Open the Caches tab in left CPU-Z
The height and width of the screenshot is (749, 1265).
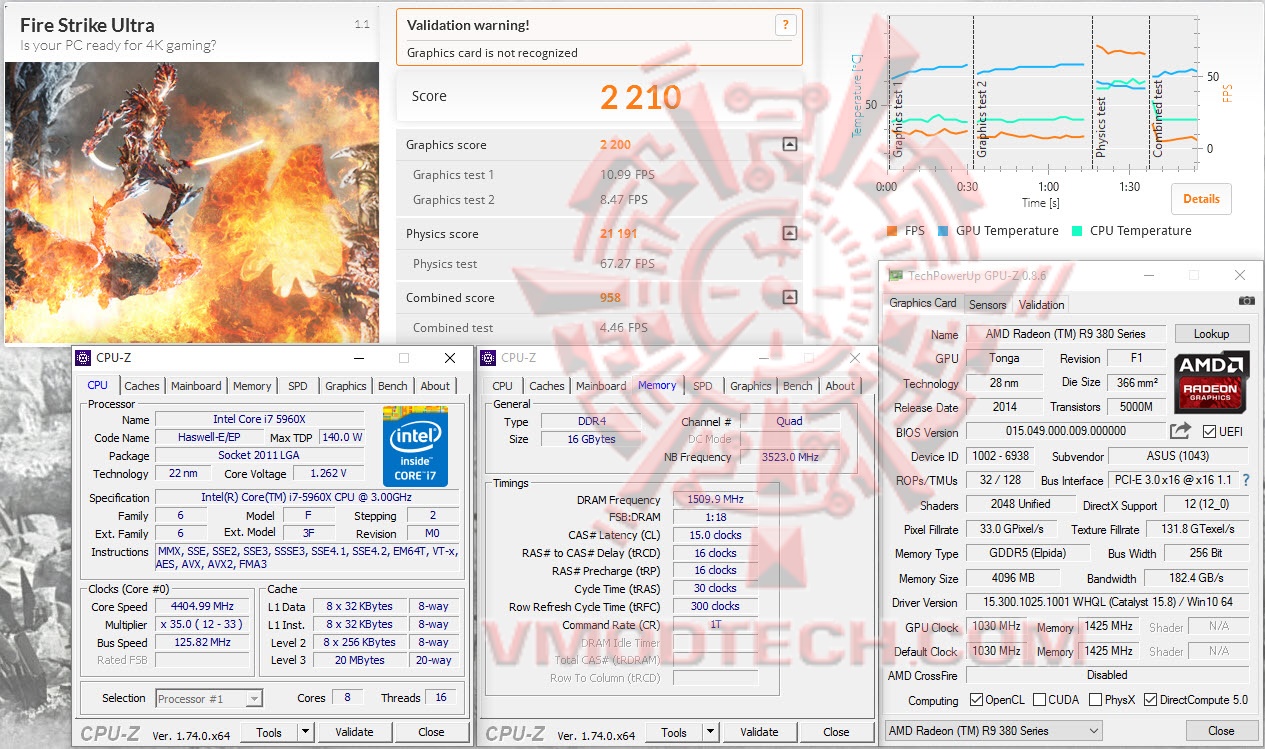coord(142,386)
